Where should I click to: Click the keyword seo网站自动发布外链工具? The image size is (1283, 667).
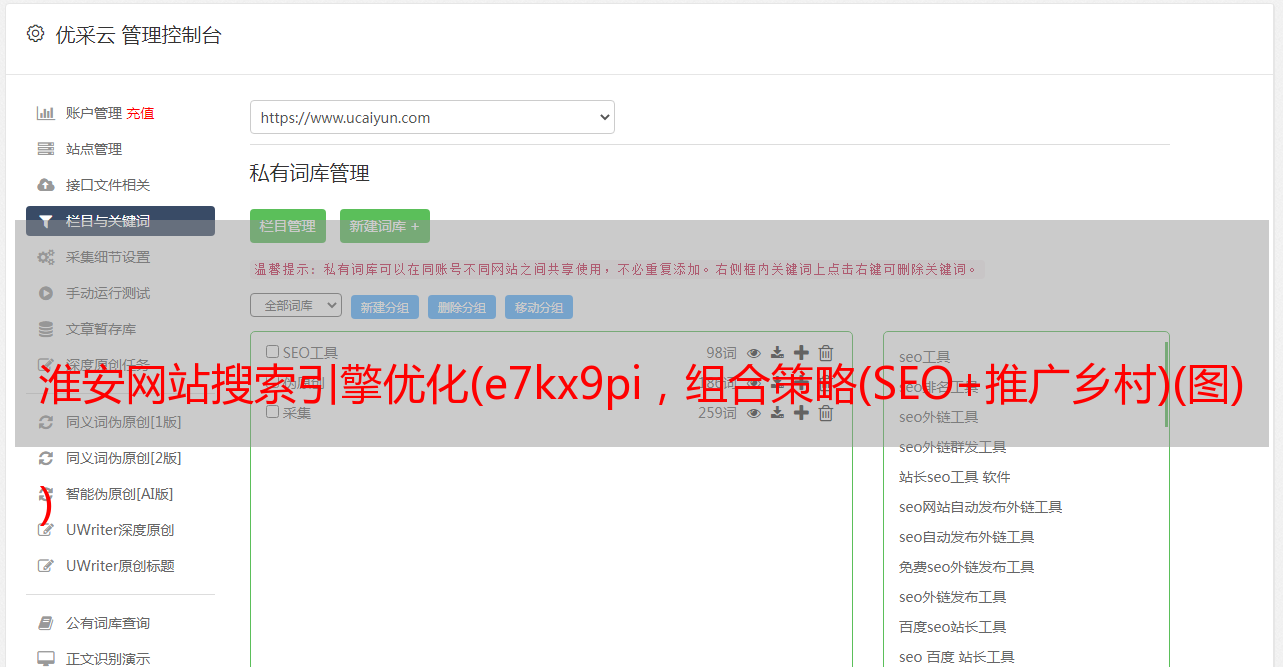981,507
